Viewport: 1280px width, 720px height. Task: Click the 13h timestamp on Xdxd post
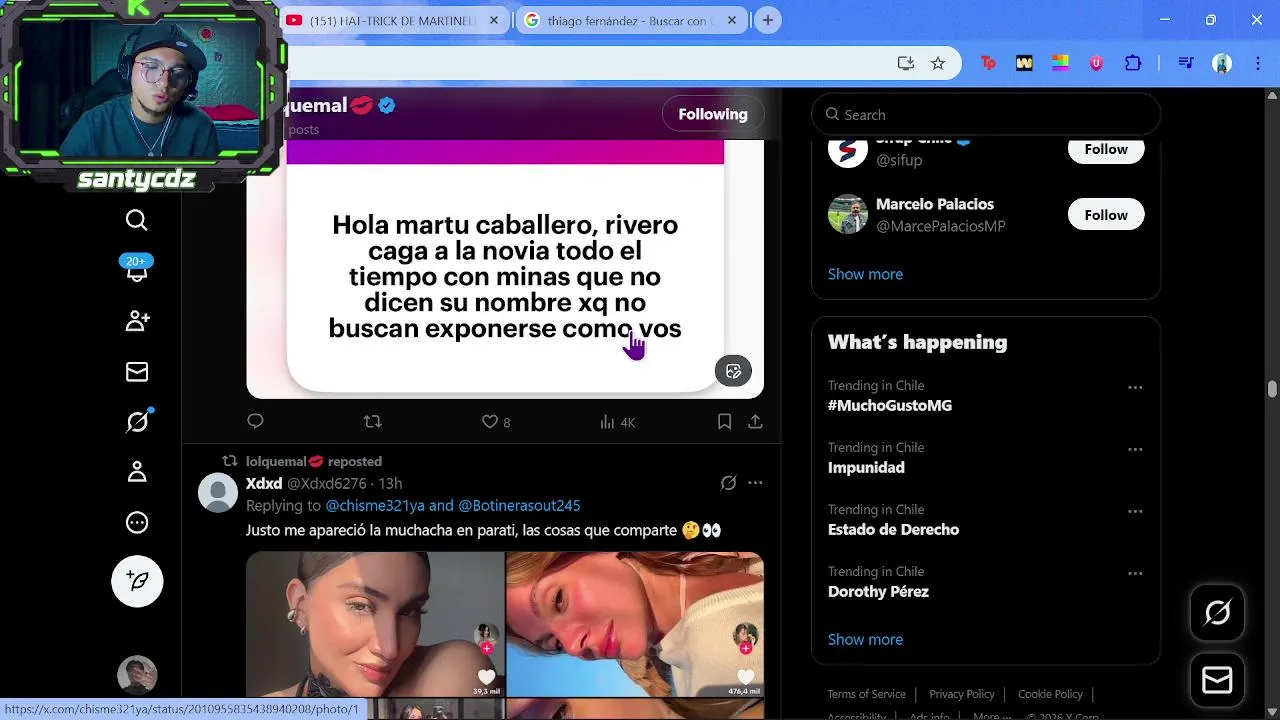(x=390, y=483)
